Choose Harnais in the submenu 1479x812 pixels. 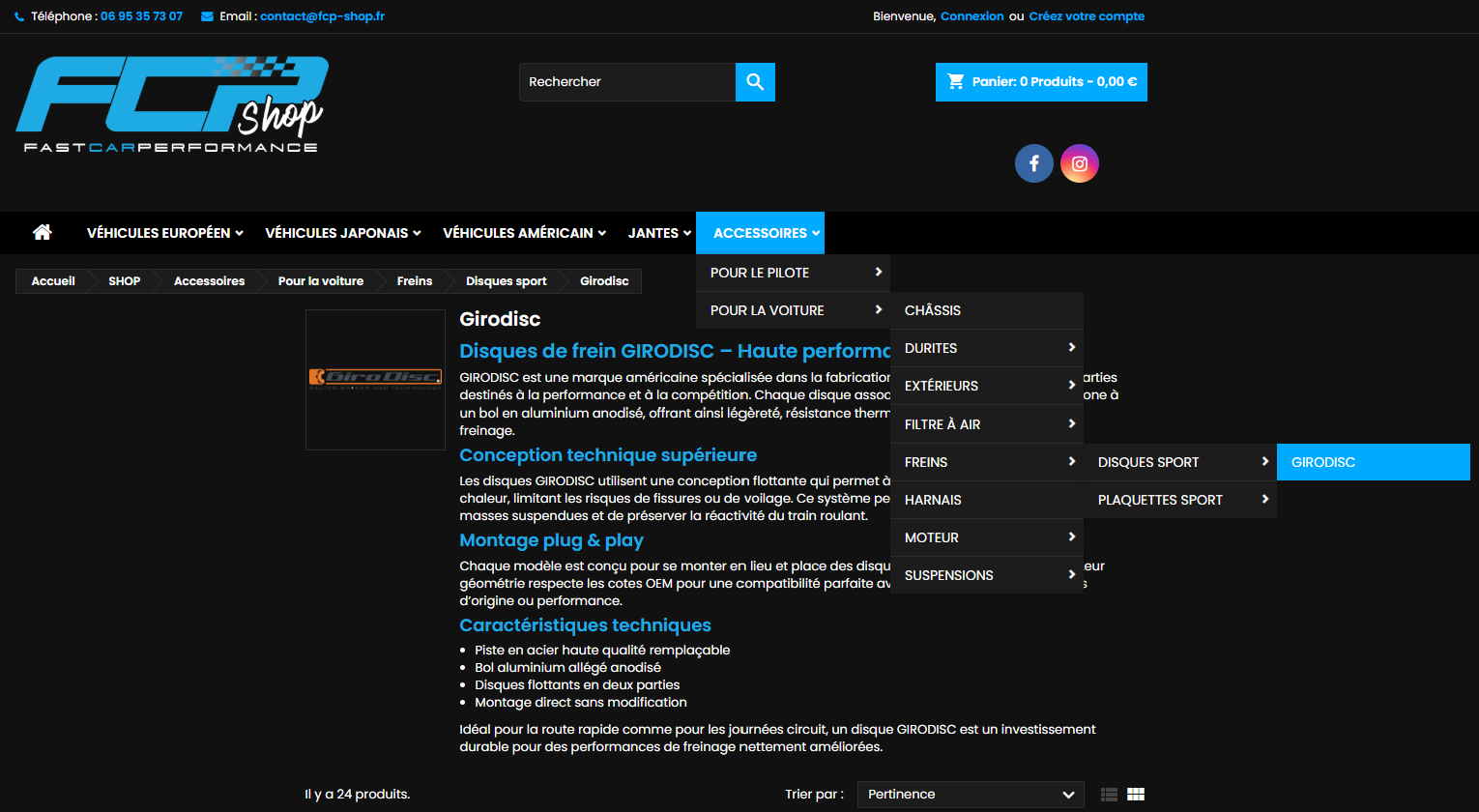pos(987,500)
